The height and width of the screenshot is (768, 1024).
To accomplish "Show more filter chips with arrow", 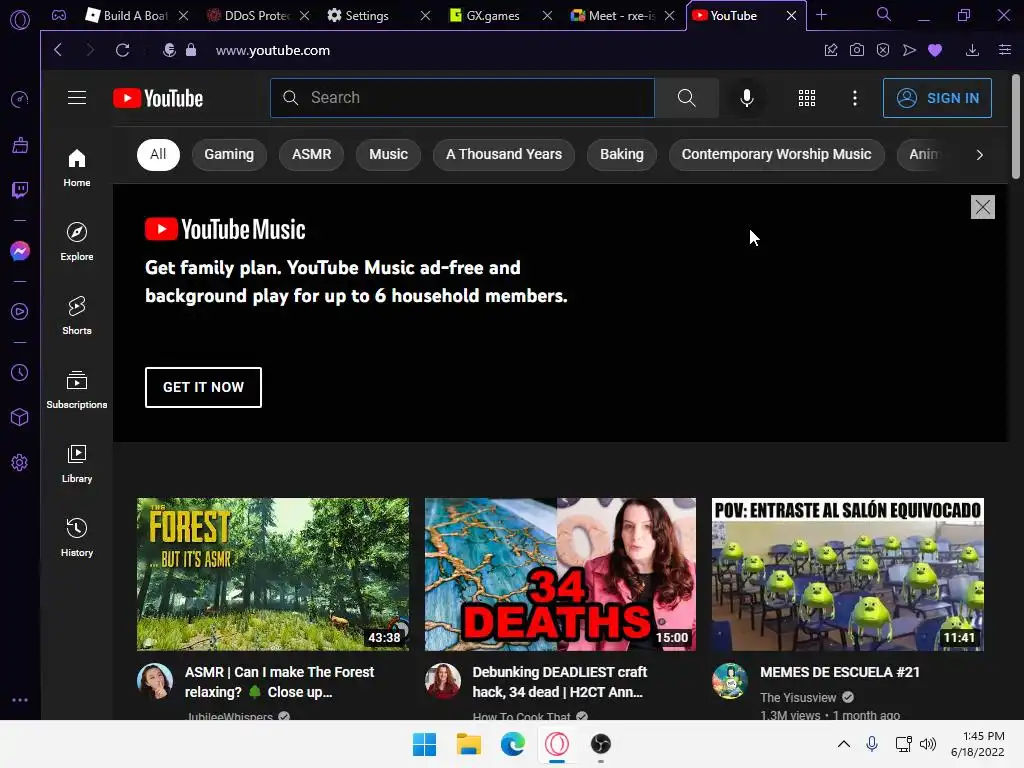I will click(x=980, y=155).
